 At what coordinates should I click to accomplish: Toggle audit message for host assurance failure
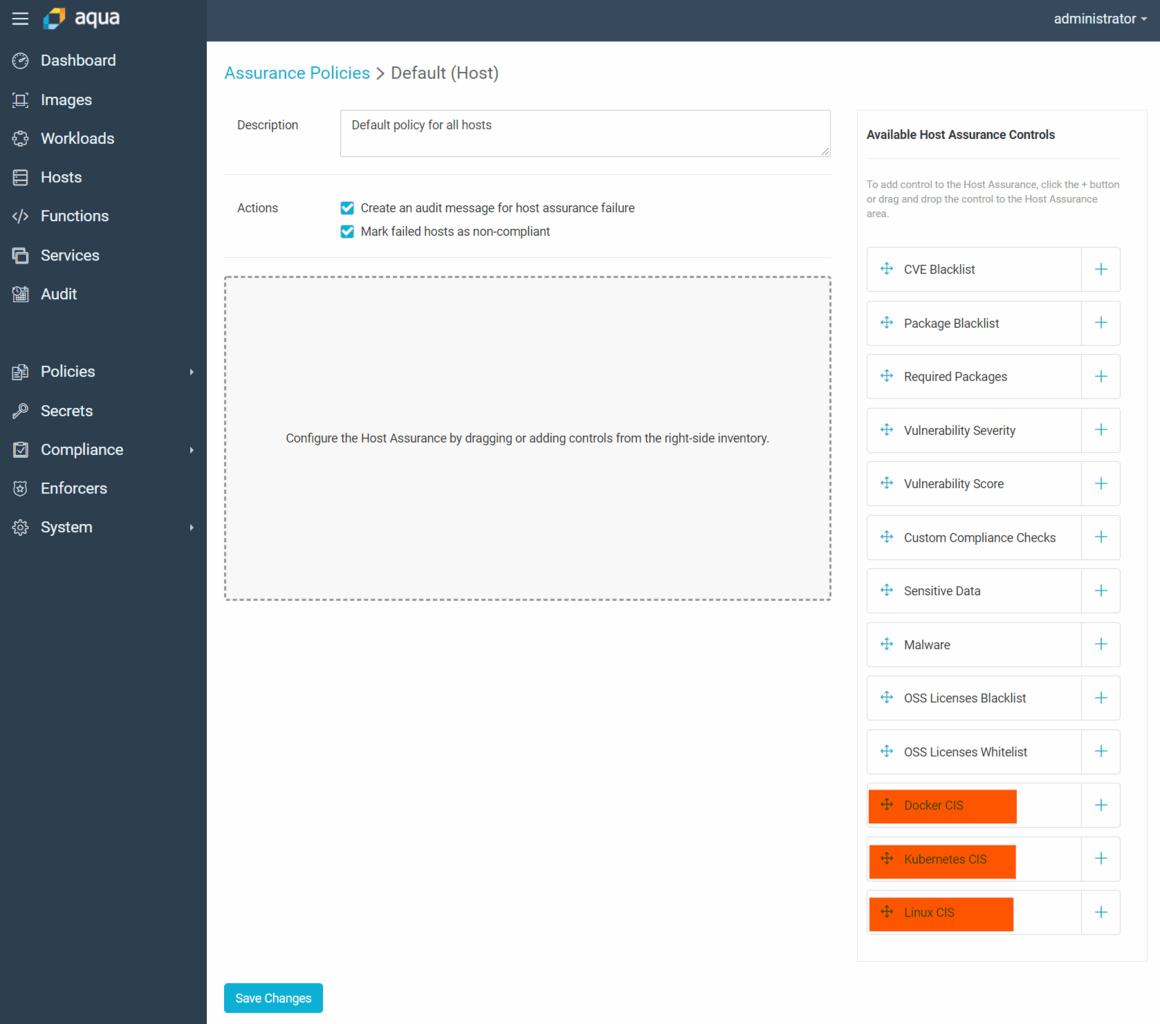(347, 208)
